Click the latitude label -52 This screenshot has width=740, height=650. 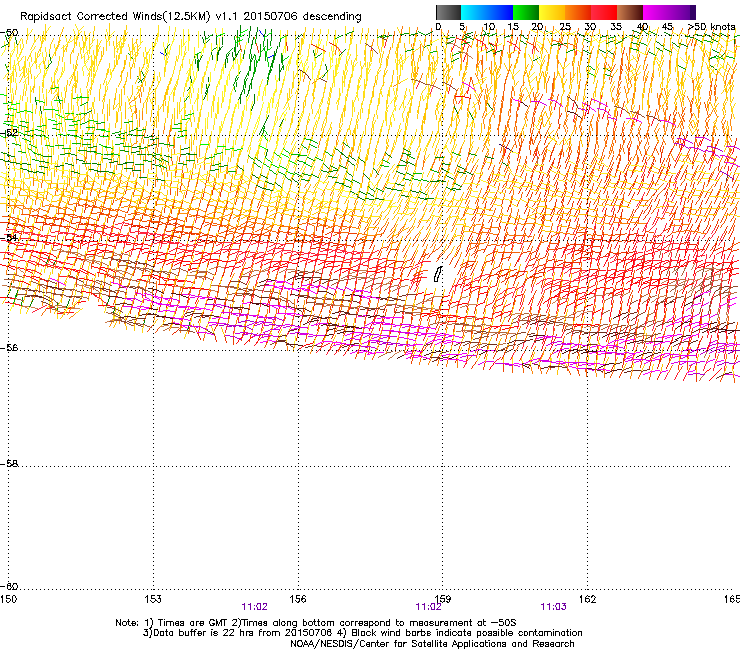coord(9,133)
